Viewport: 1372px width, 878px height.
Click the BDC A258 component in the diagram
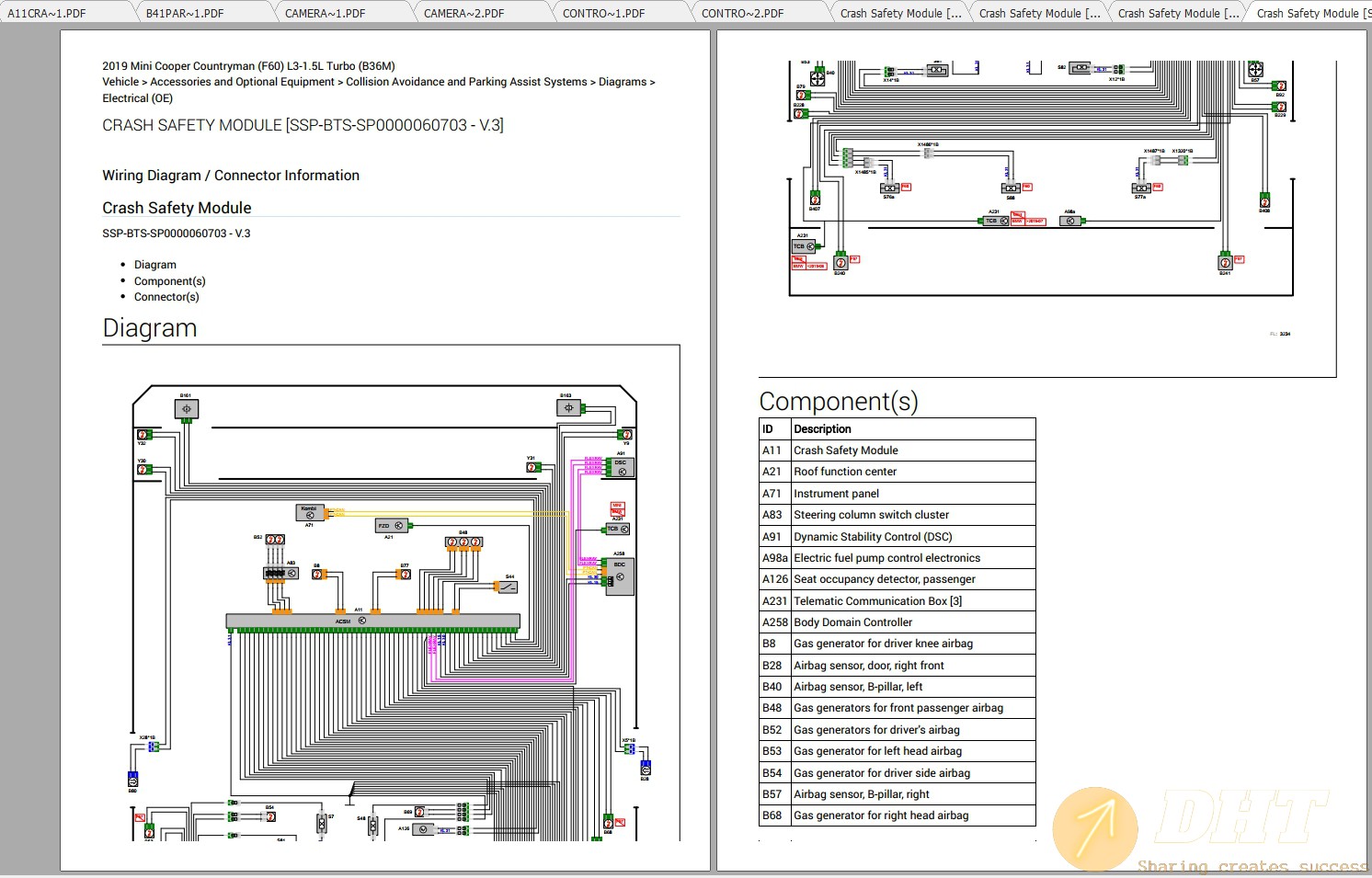click(x=620, y=577)
